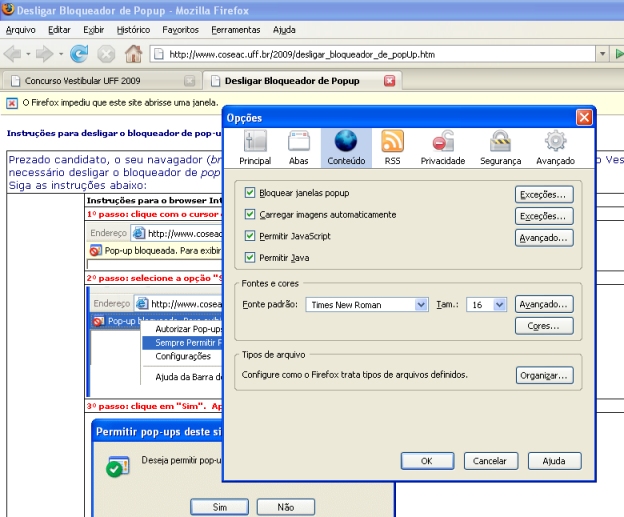Uncheck Bloquear janelas popup
This screenshot has height=517, width=624.
pyautogui.click(x=250, y=193)
